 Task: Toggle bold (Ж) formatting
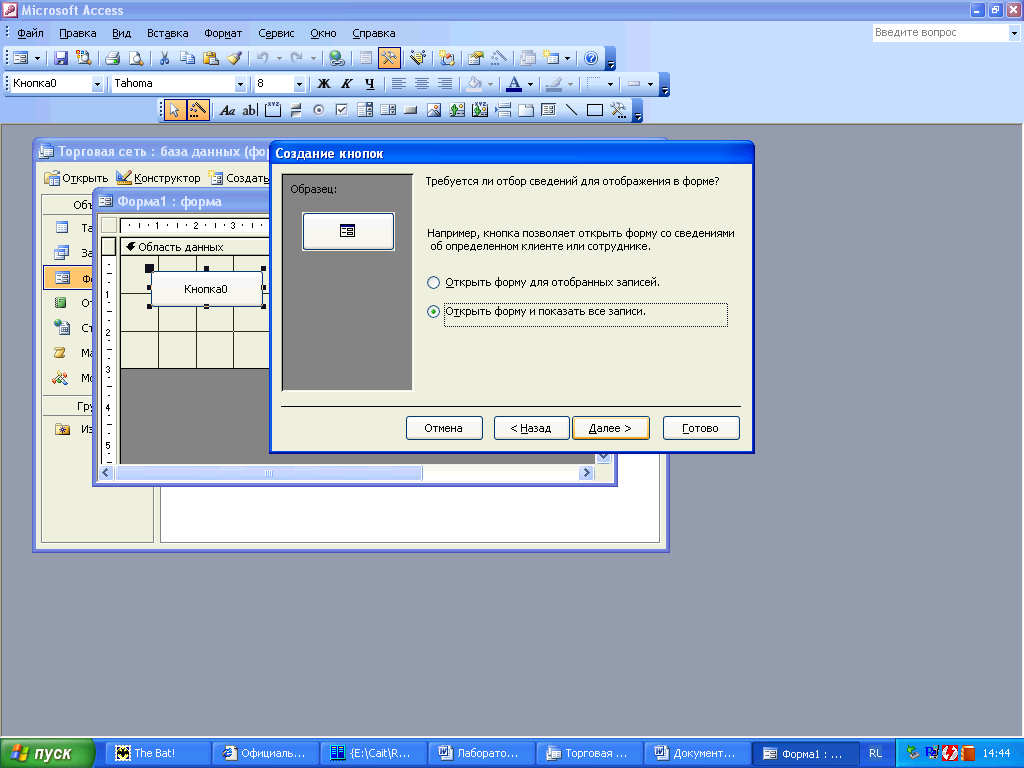[x=324, y=84]
